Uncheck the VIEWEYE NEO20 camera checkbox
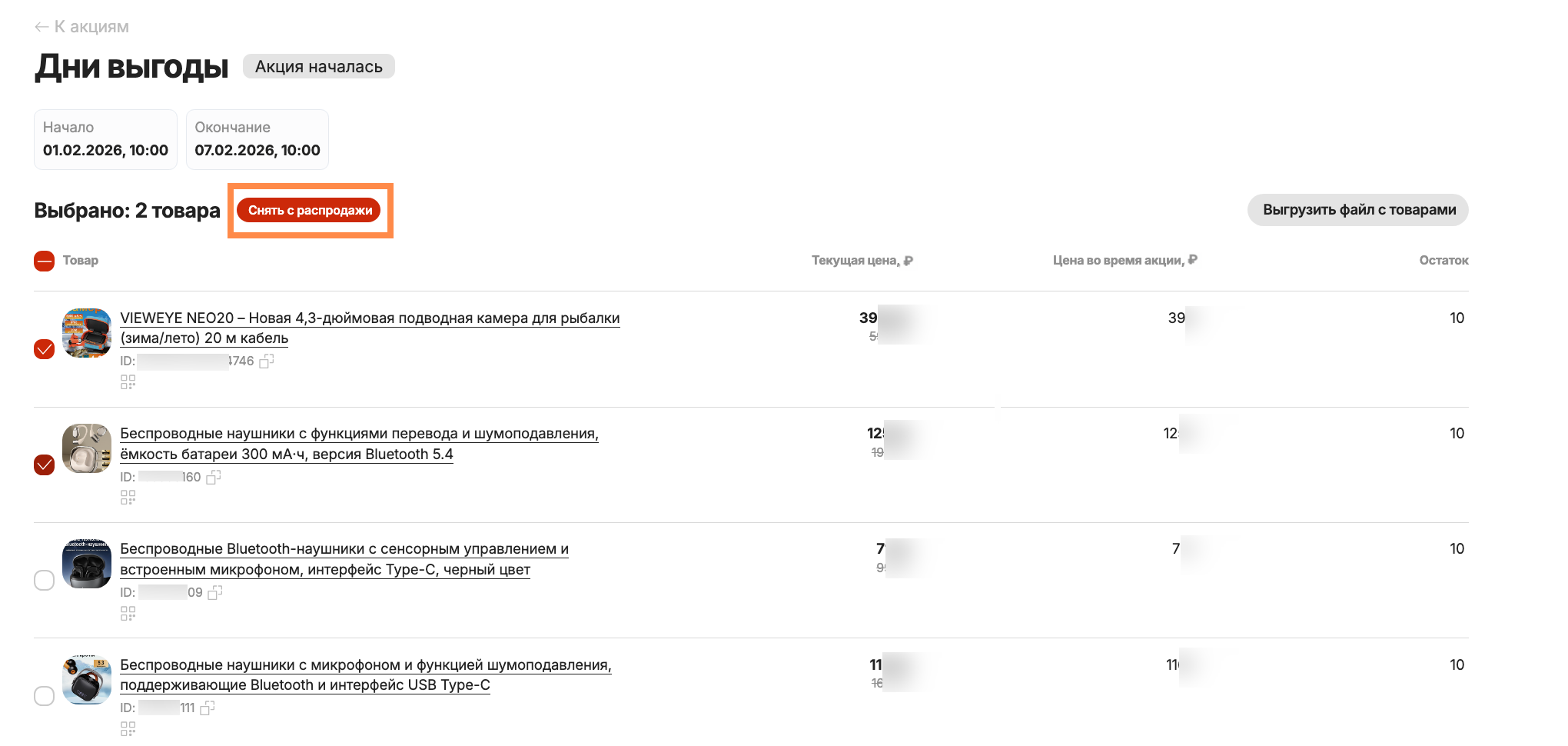 (x=45, y=350)
